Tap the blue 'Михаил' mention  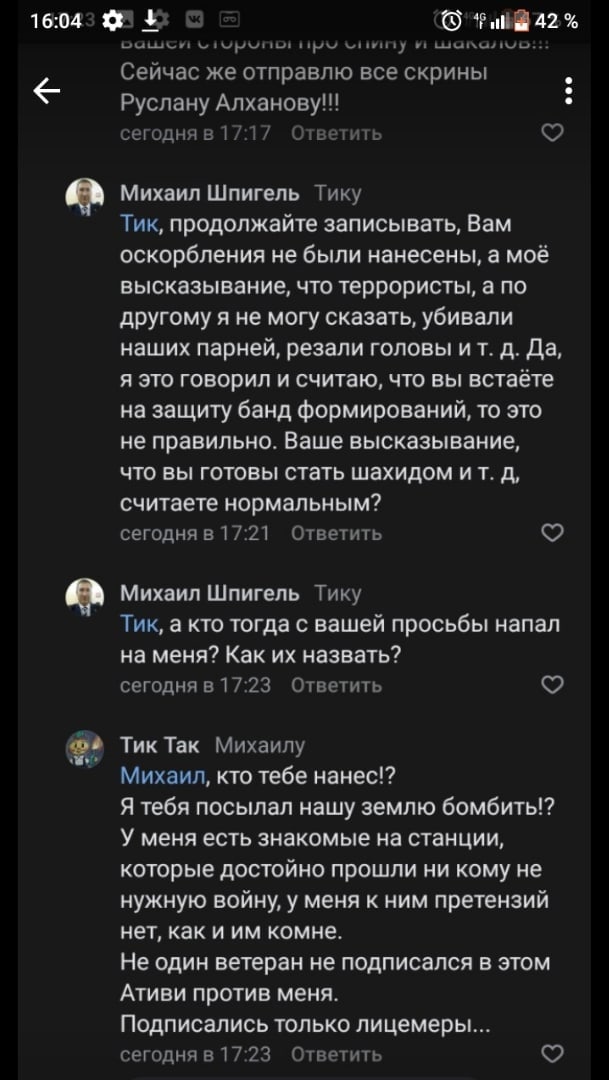163,776
